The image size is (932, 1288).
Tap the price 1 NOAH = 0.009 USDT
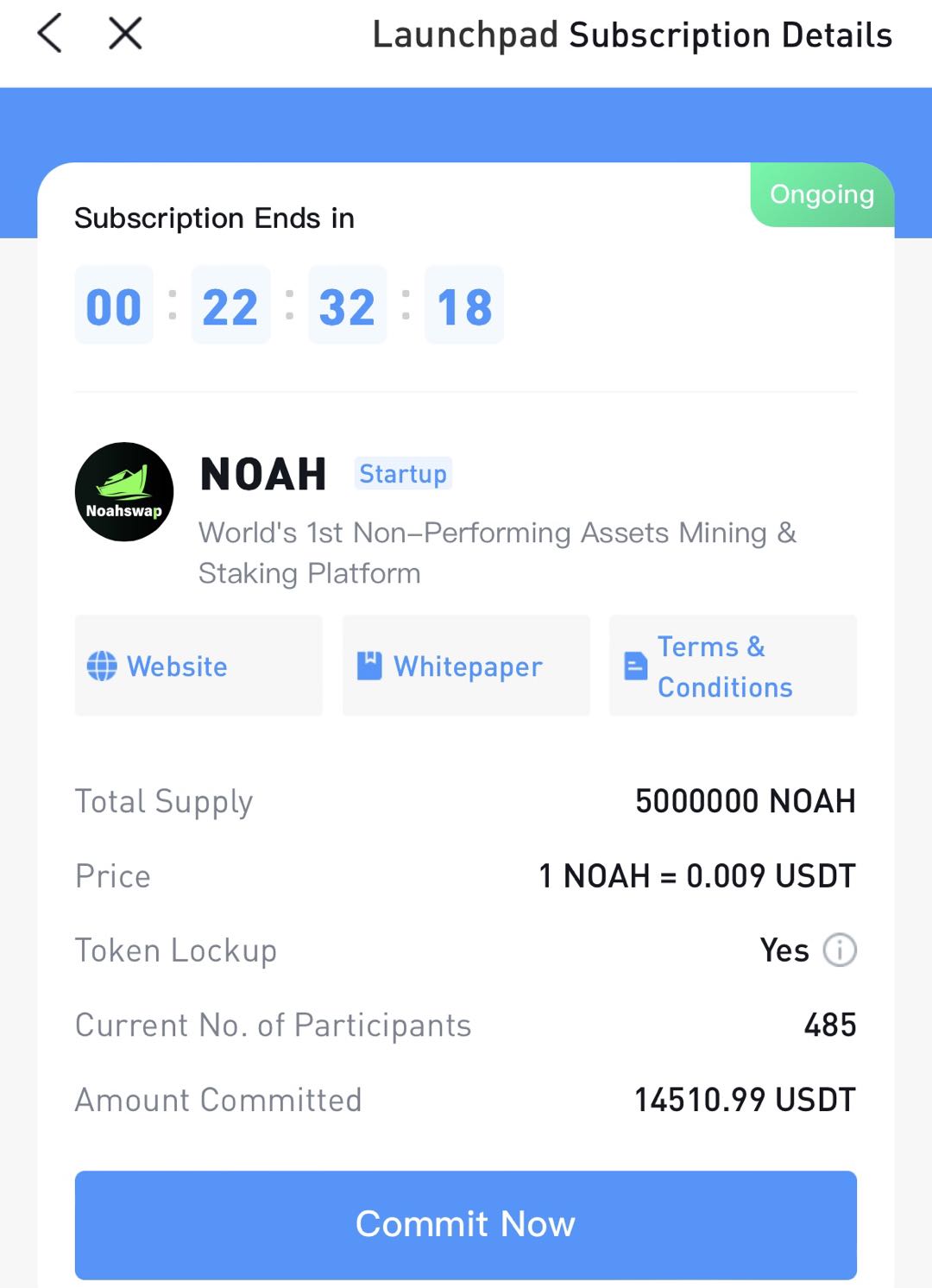click(696, 876)
